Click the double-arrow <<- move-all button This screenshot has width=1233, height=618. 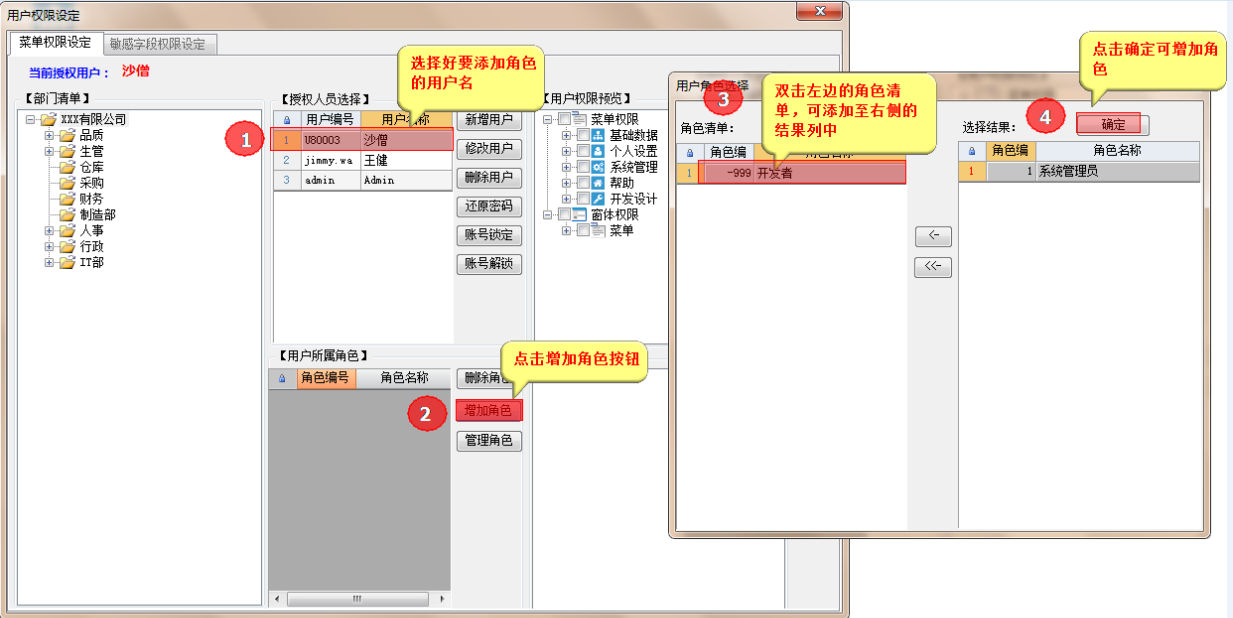[934, 267]
